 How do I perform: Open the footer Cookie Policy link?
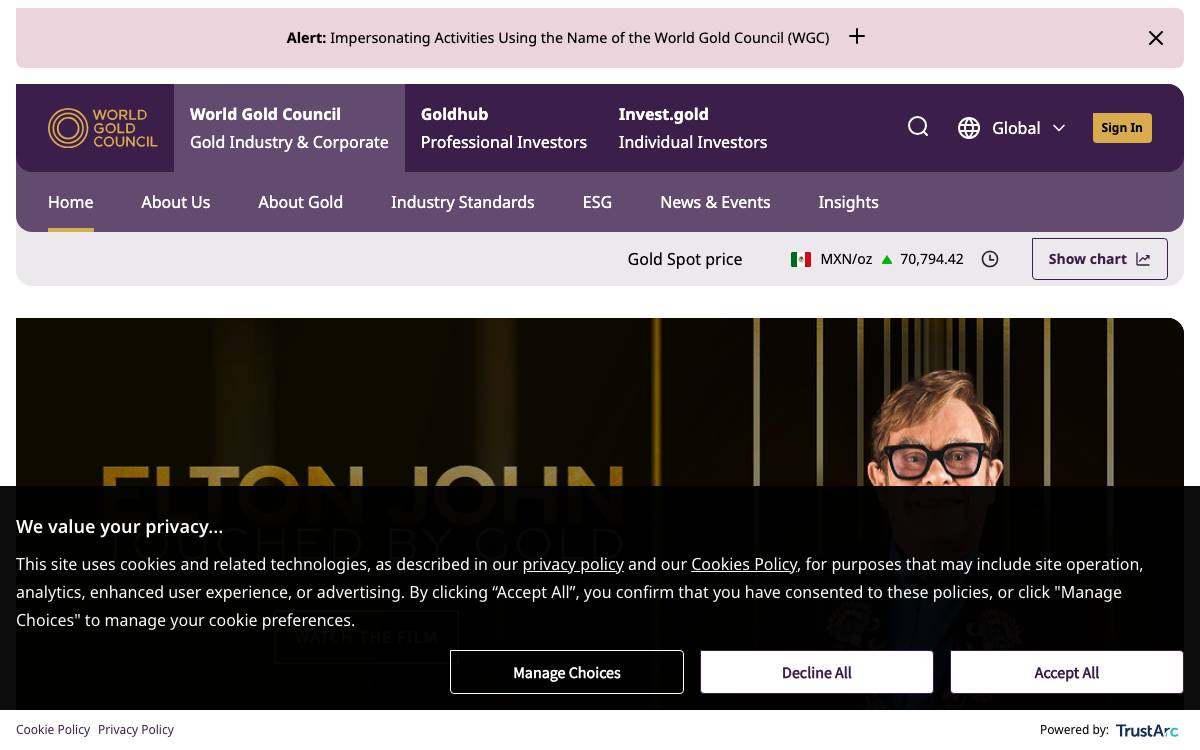click(53, 730)
